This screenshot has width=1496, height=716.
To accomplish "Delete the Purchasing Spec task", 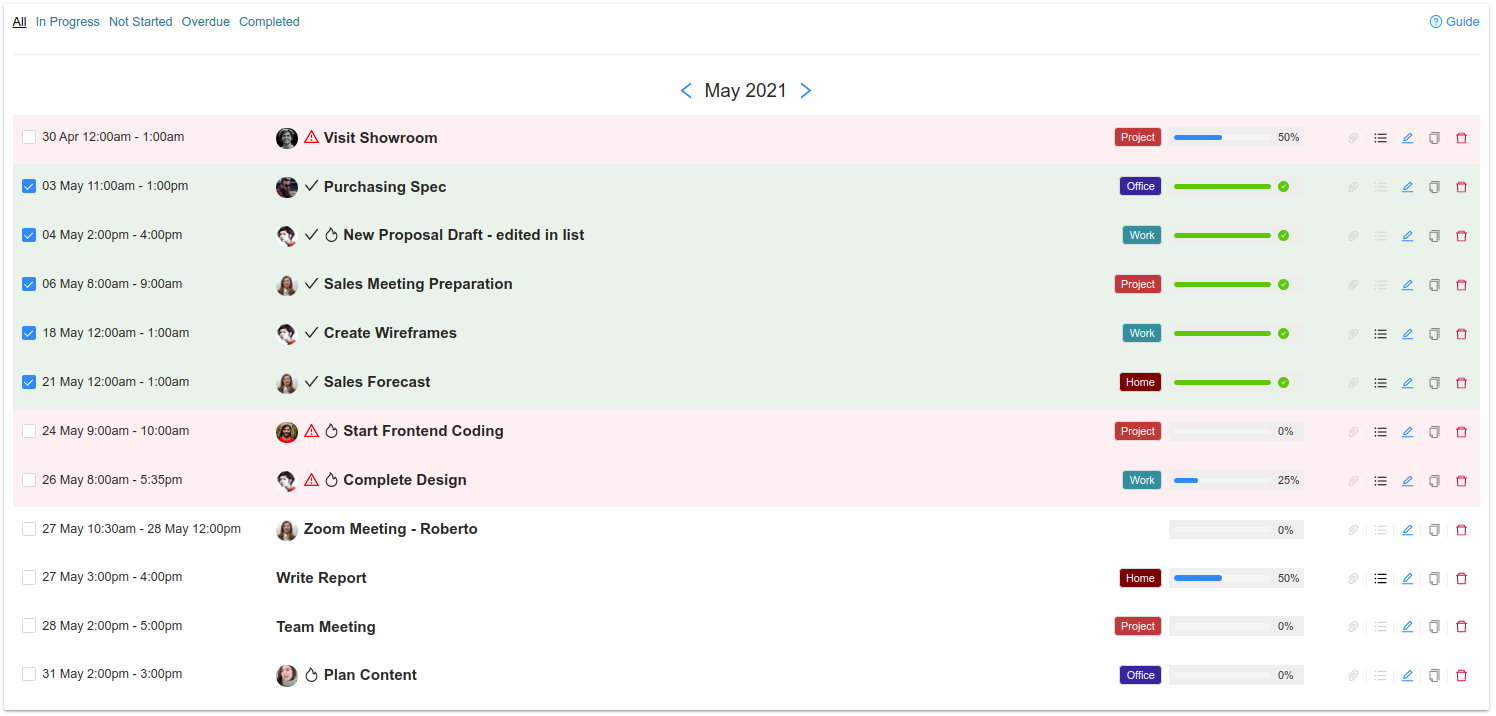I will 1461,187.
